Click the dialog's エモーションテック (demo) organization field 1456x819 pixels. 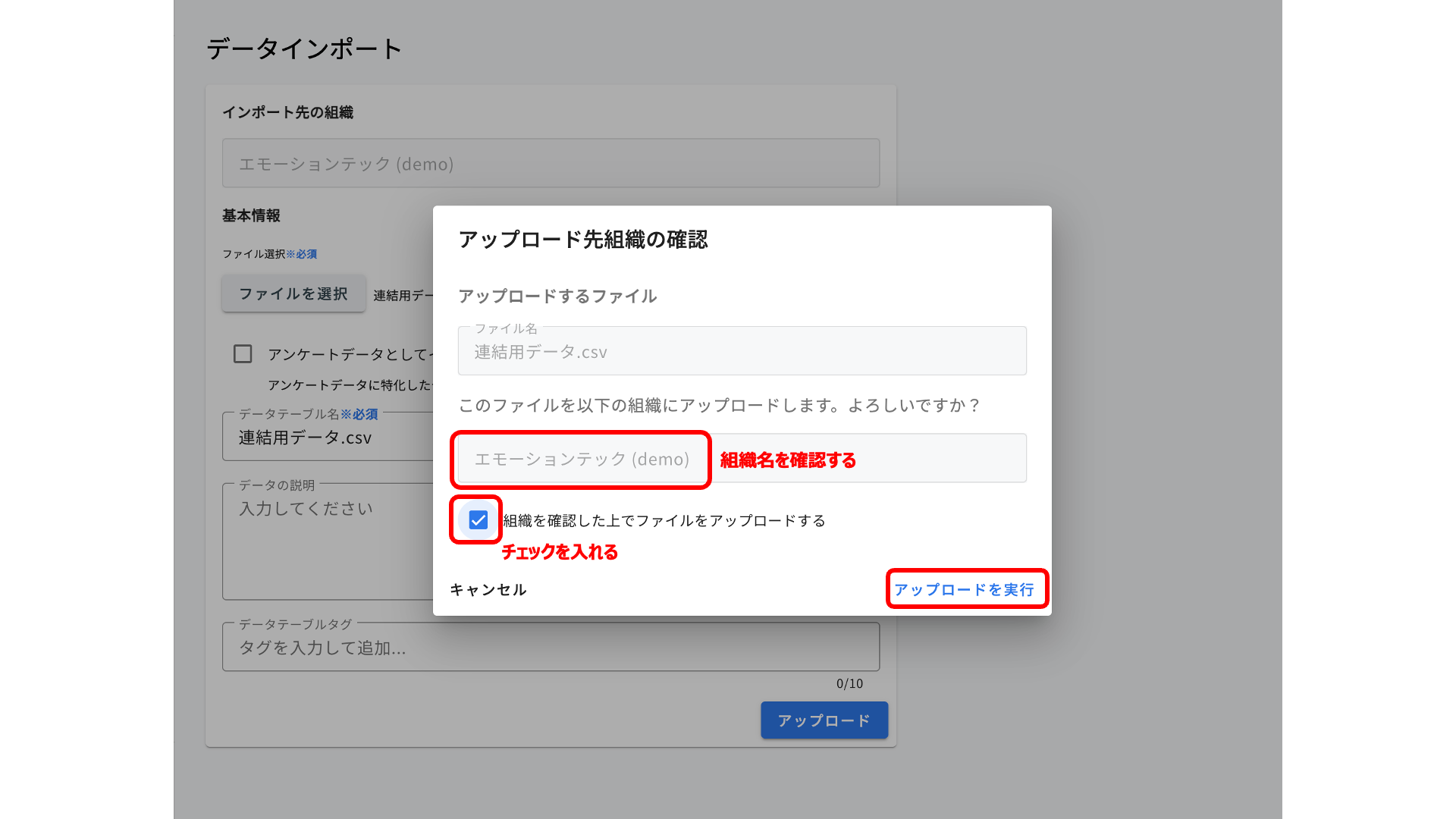(x=582, y=460)
